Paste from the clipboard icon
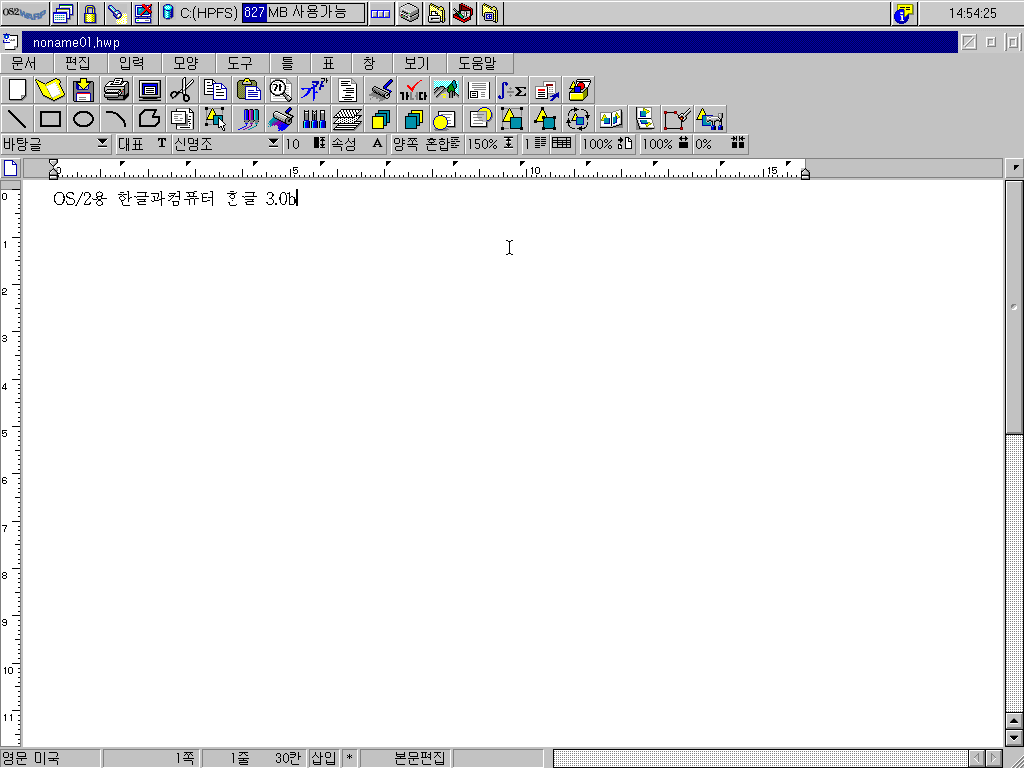The width and height of the screenshot is (1024, 768). (248, 90)
